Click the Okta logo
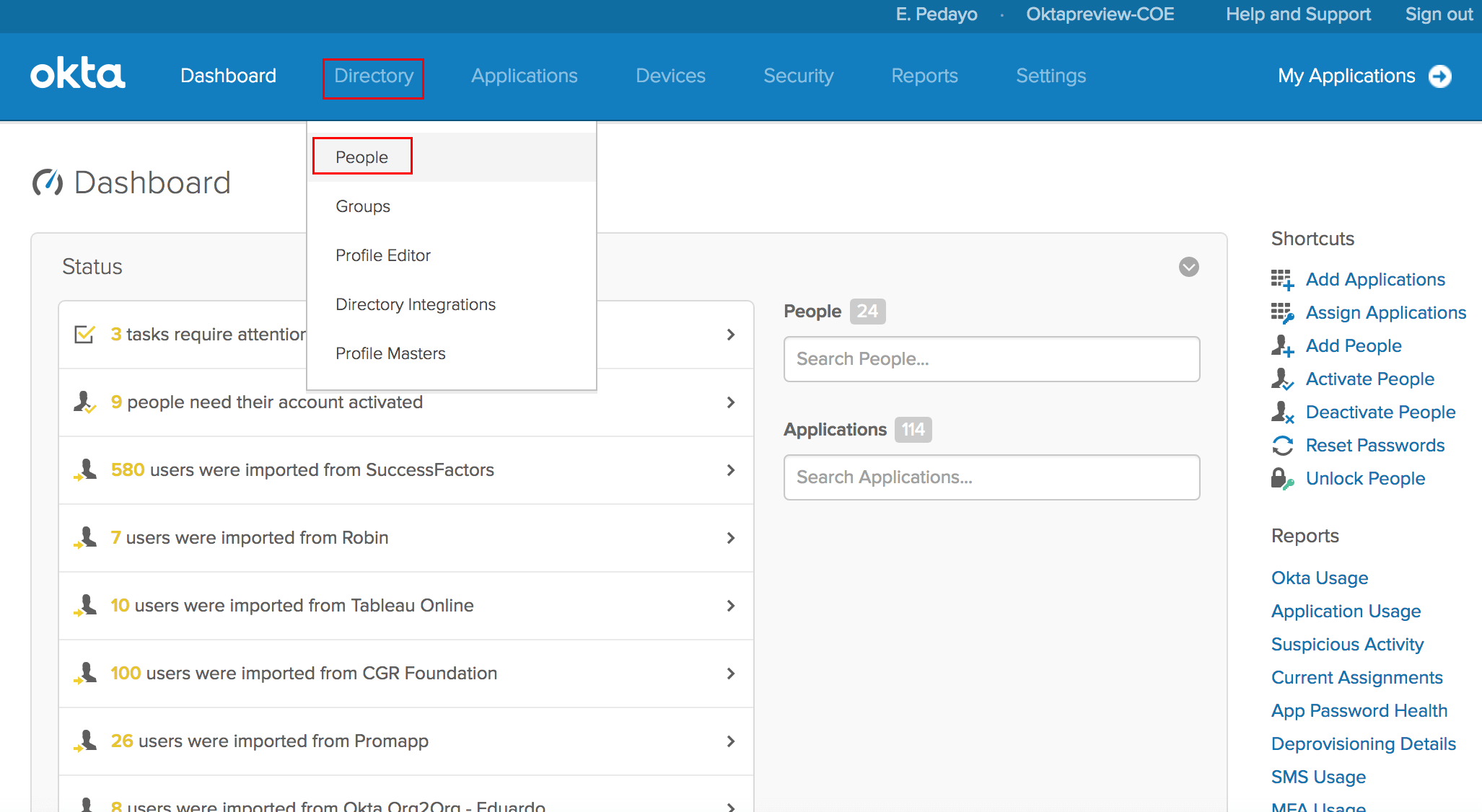 tap(78, 74)
